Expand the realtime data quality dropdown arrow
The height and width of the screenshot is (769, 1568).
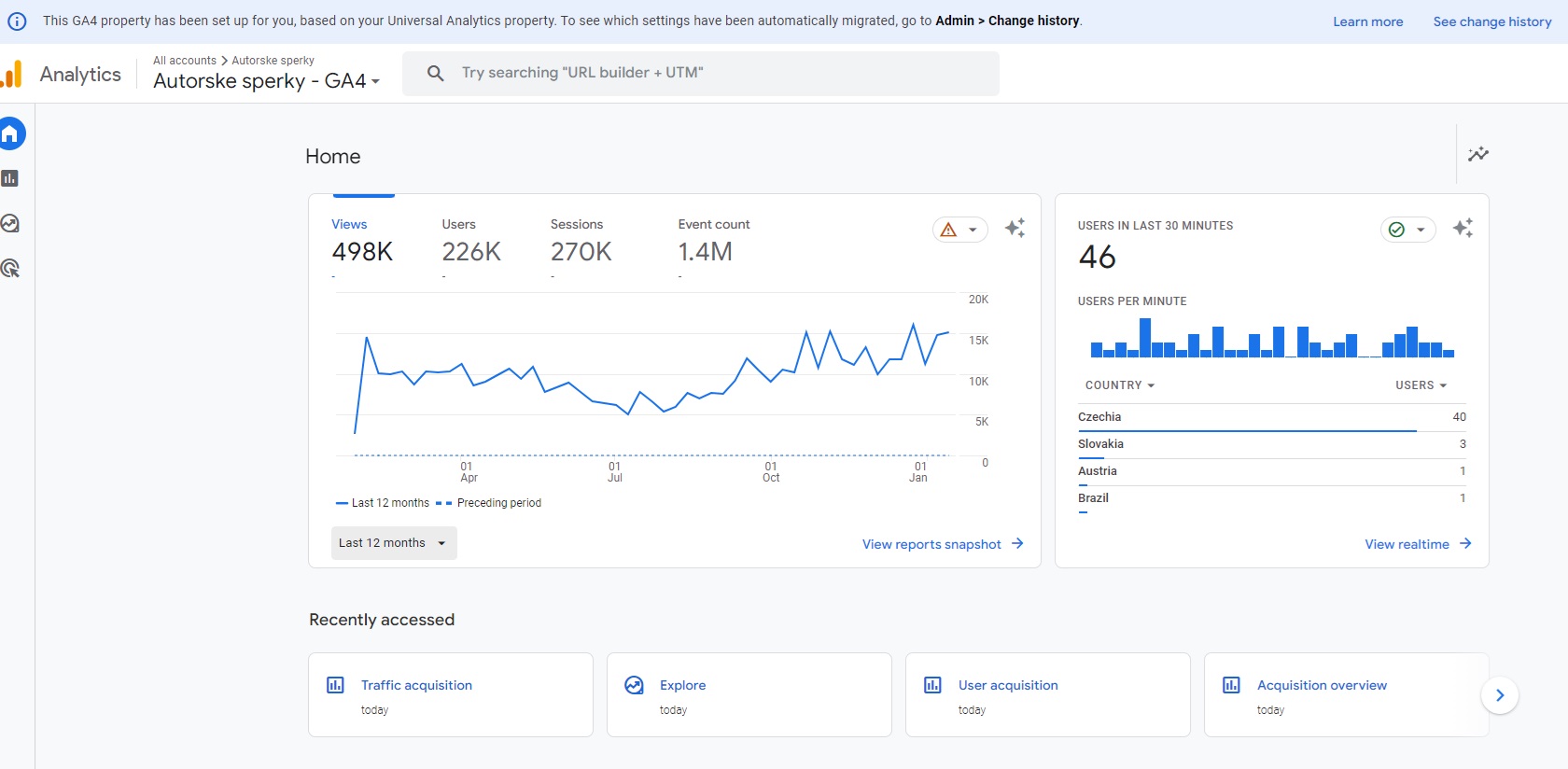1421,230
